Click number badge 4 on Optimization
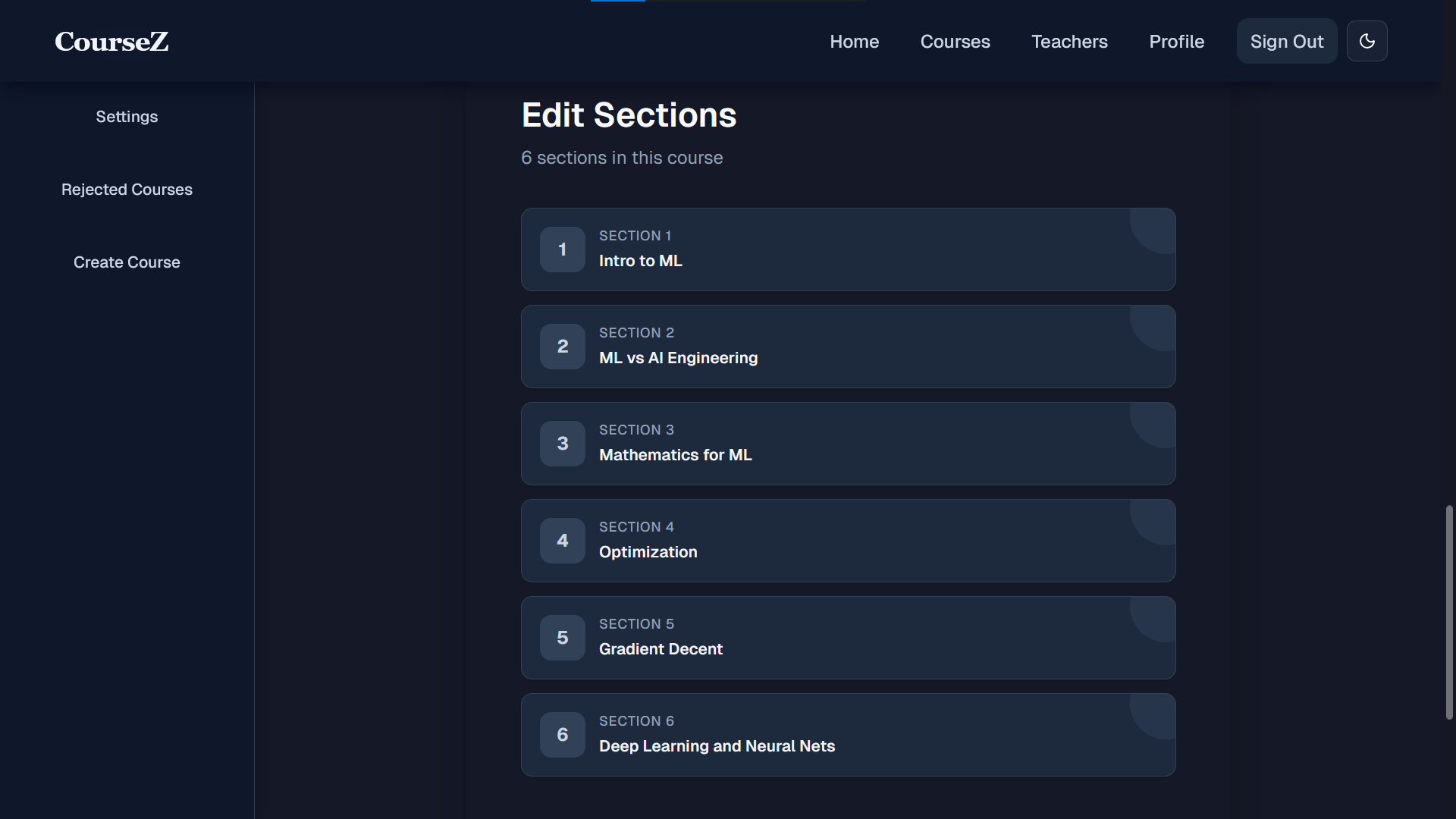Screen dimensions: 1456x819 pos(562,541)
